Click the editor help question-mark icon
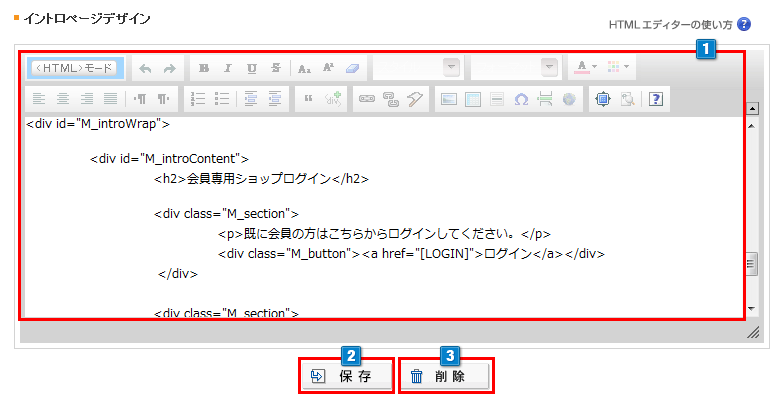This screenshot has height=399, width=782. pos(656,99)
